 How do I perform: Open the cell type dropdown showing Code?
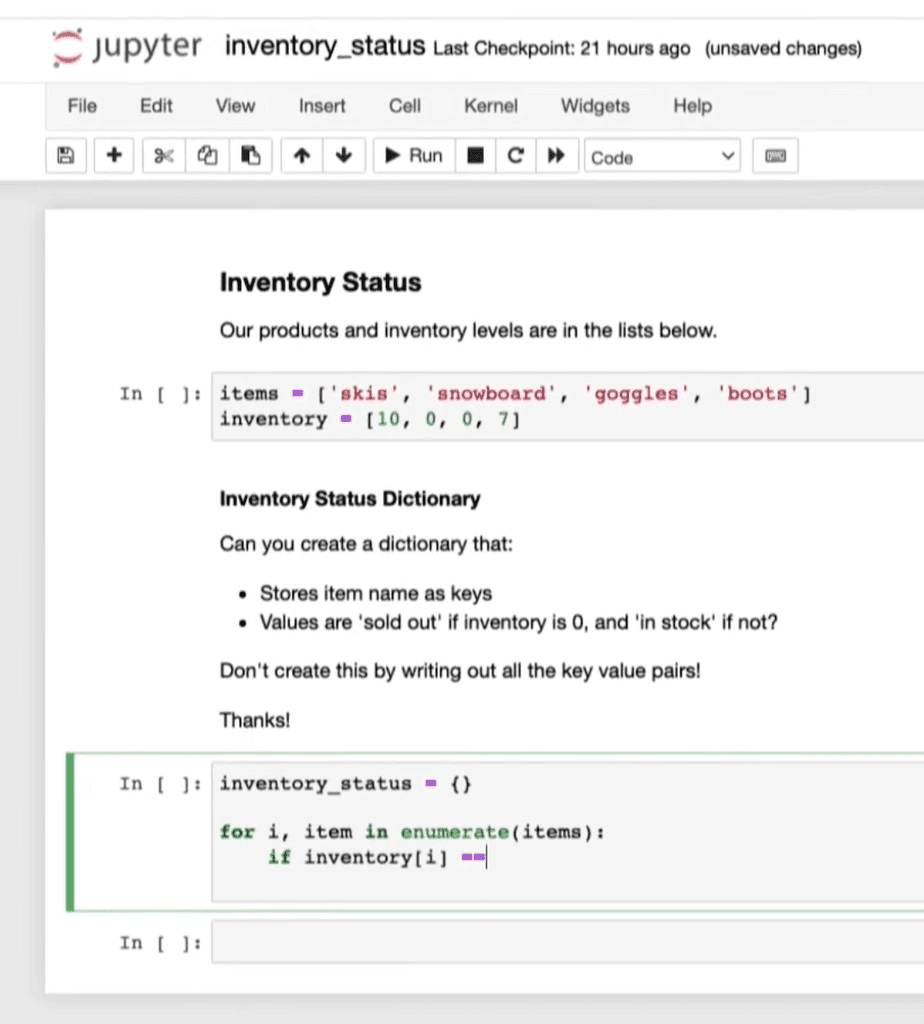pyautogui.click(x=662, y=156)
